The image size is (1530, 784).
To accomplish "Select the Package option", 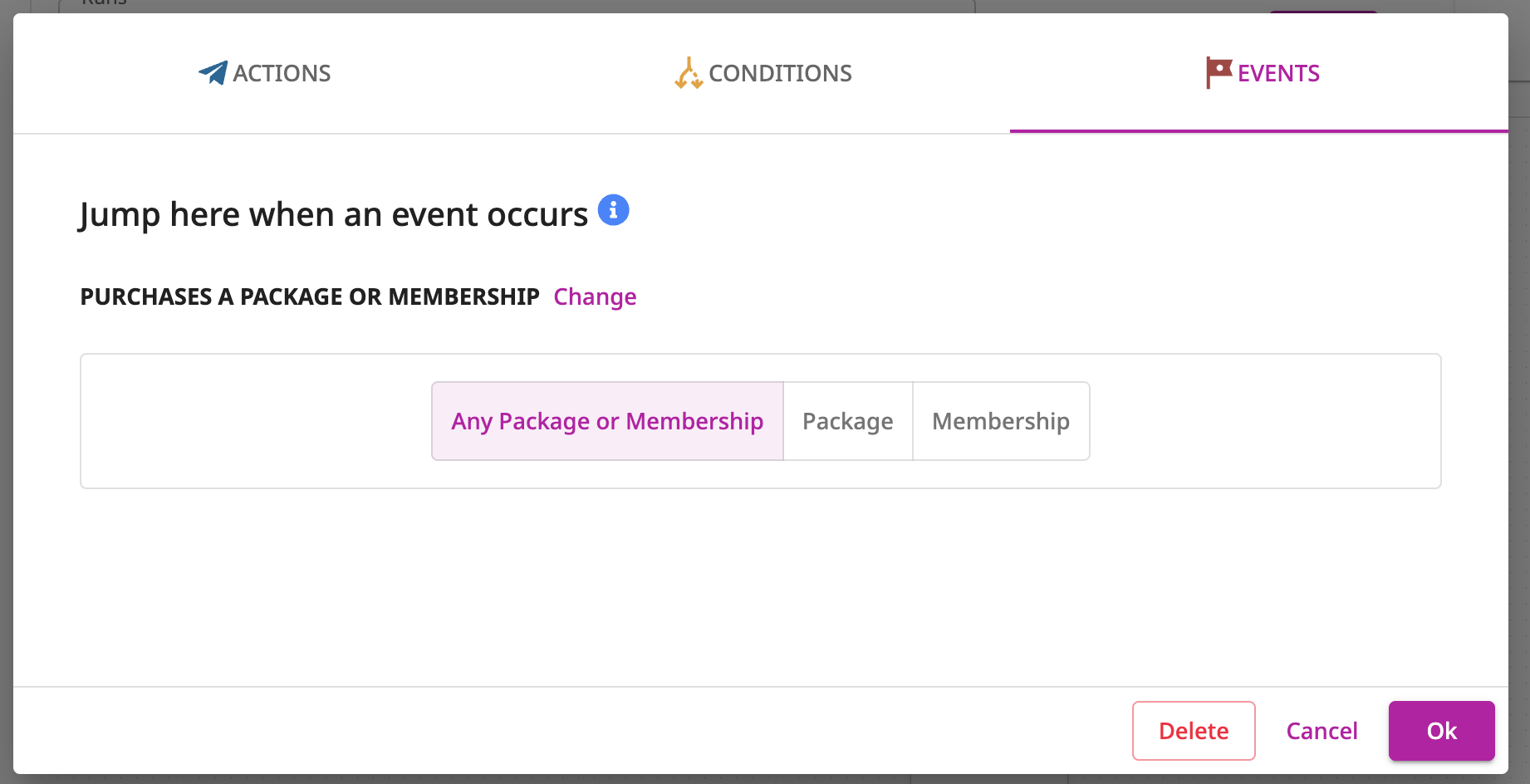I will point(848,421).
